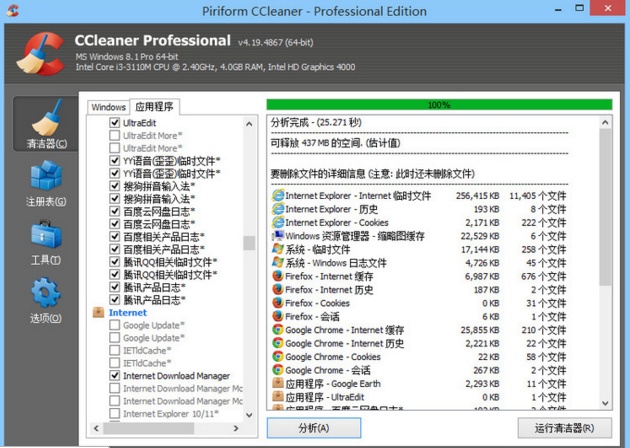Click the Windows 资源管理器 缩略图缓存 entry
The image size is (630, 448).
[340, 236]
